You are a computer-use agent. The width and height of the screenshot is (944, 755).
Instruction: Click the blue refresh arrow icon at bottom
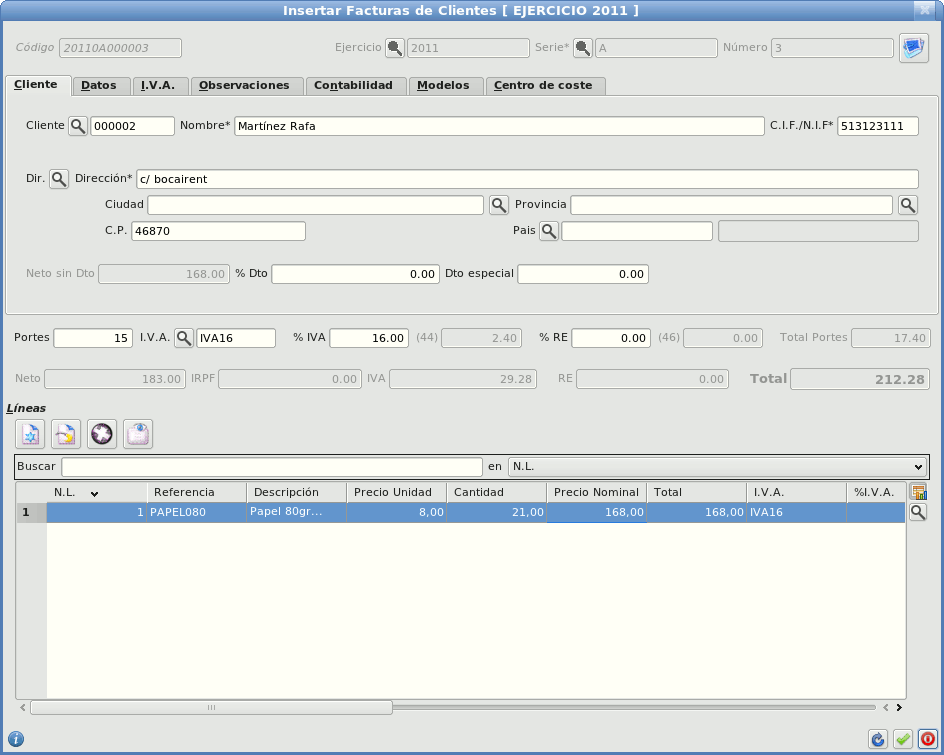[x=878, y=739]
